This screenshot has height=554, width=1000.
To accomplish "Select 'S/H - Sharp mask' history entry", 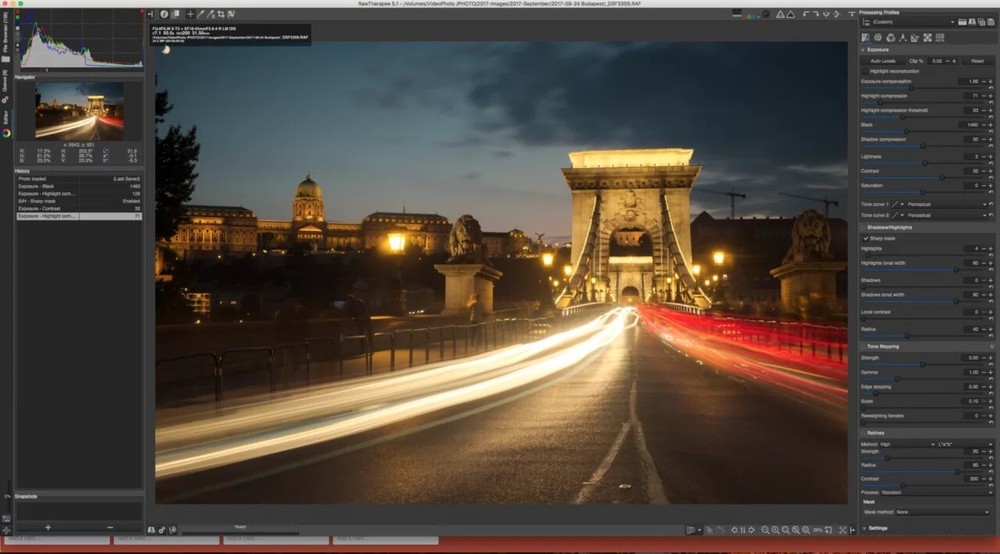I will click(x=79, y=201).
